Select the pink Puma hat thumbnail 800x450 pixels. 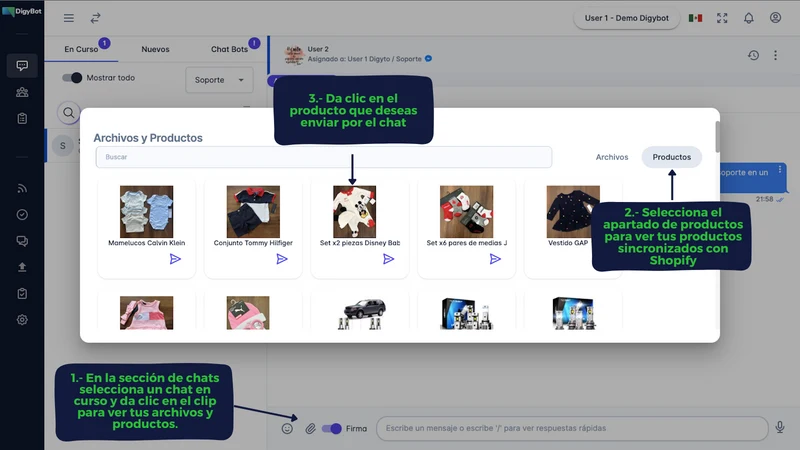(x=248, y=313)
